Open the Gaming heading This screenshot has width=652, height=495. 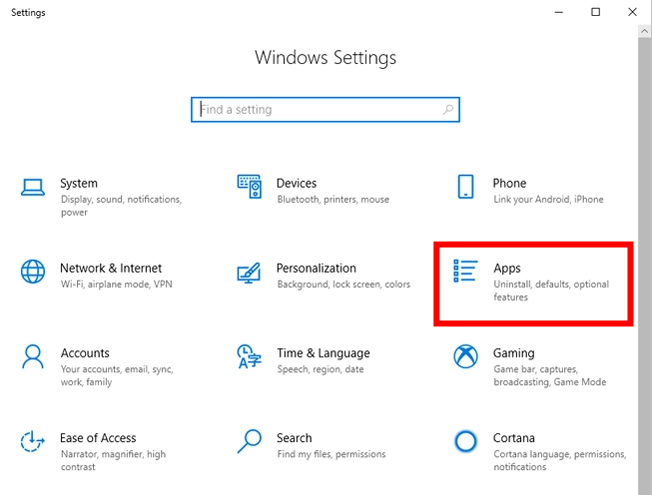click(514, 353)
